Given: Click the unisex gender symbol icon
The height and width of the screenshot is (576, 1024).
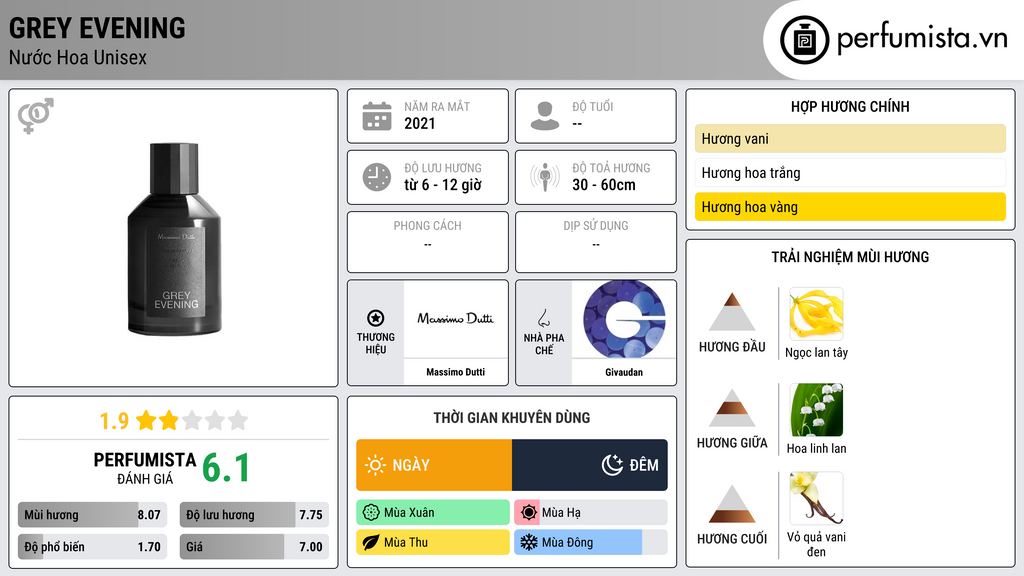Looking at the screenshot, I should click(x=36, y=116).
